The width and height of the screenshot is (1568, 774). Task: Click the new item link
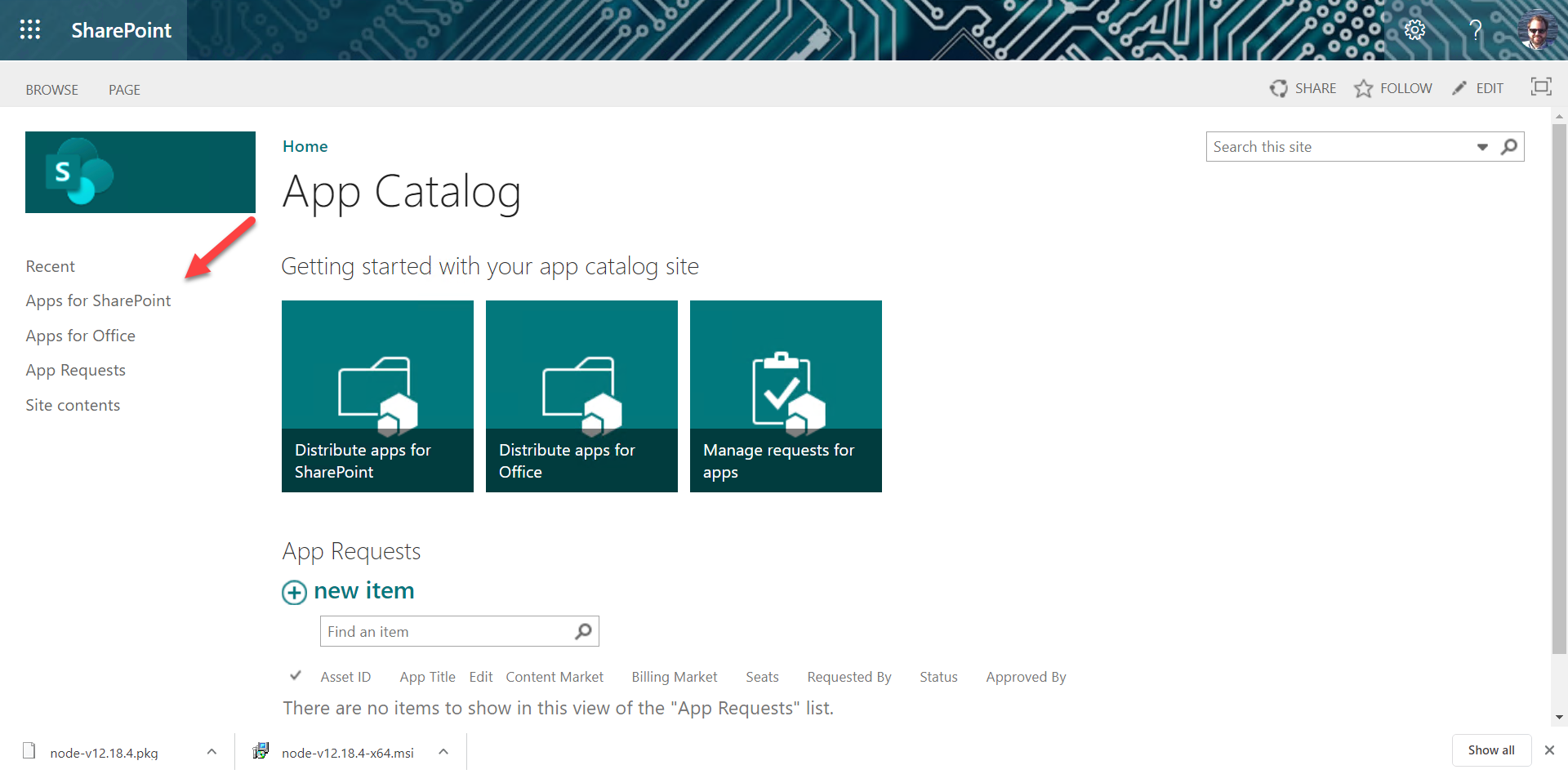pyautogui.click(x=364, y=590)
